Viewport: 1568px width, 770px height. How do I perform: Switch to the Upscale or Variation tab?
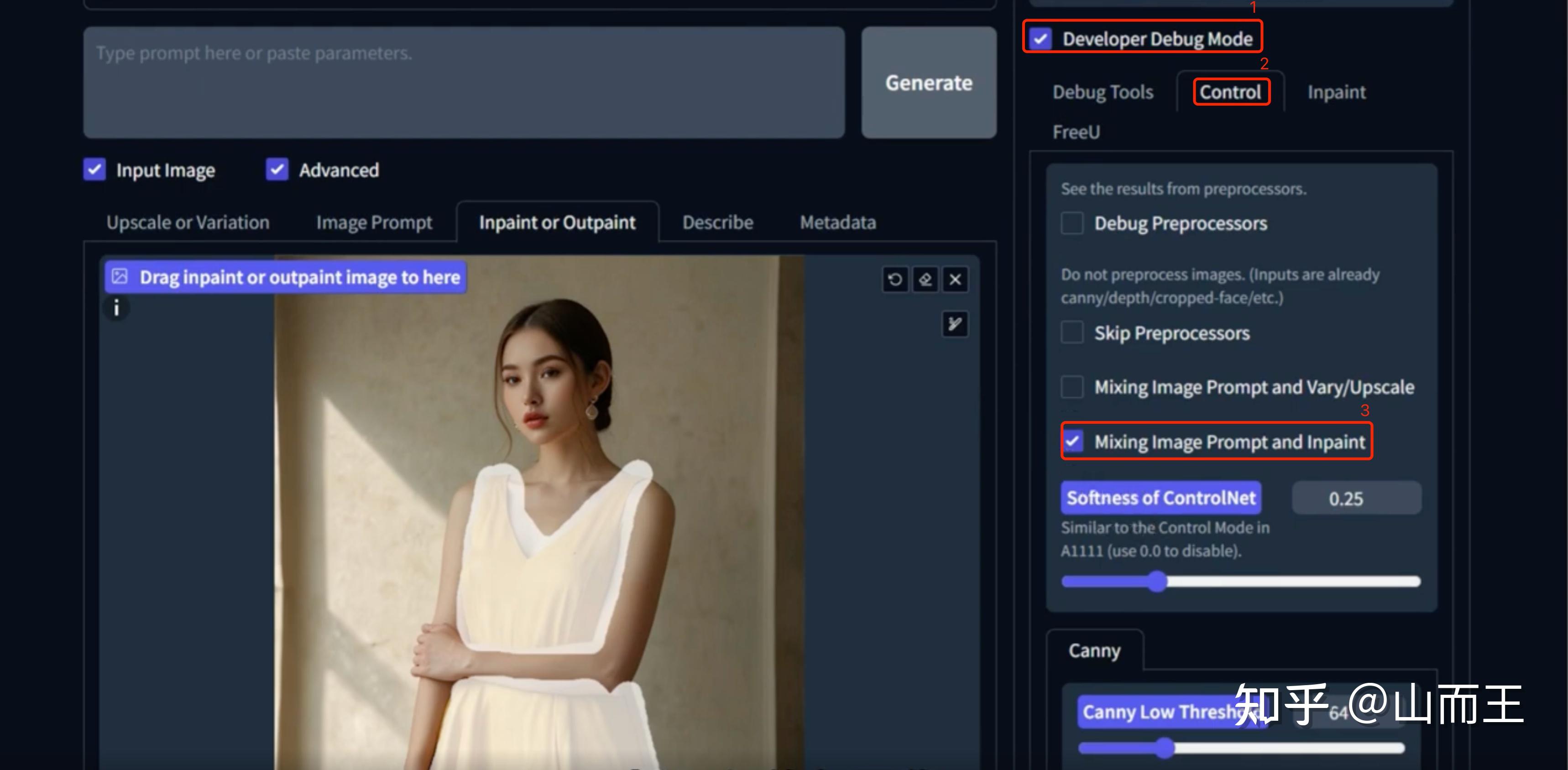point(188,223)
